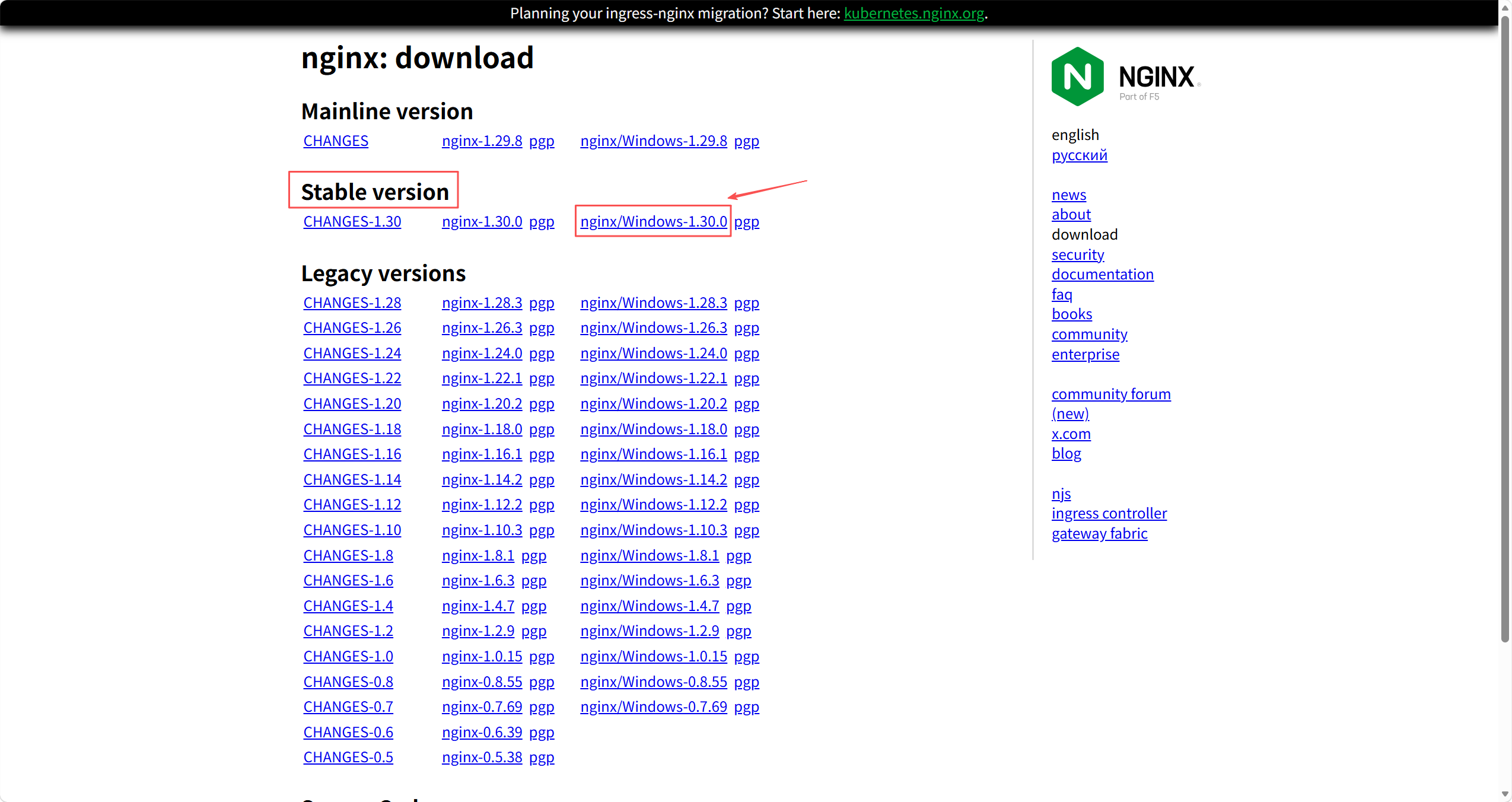1512x802 pixels.
Task: Switch language to русский
Action: click(x=1079, y=155)
